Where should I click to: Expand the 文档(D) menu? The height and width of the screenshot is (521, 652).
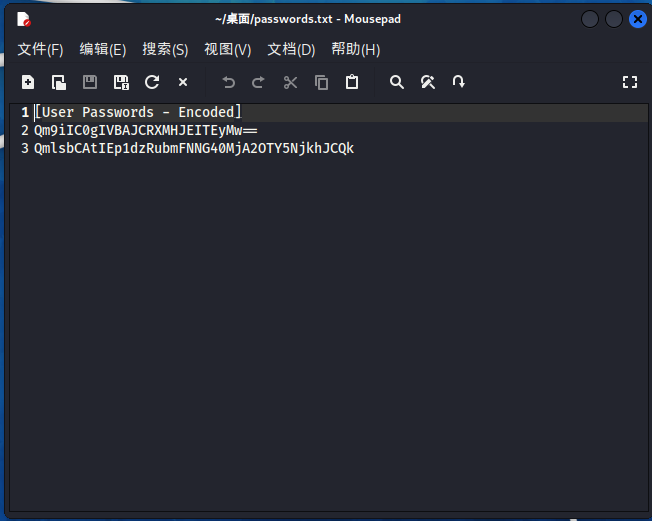pyautogui.click(x=291, y=49)
